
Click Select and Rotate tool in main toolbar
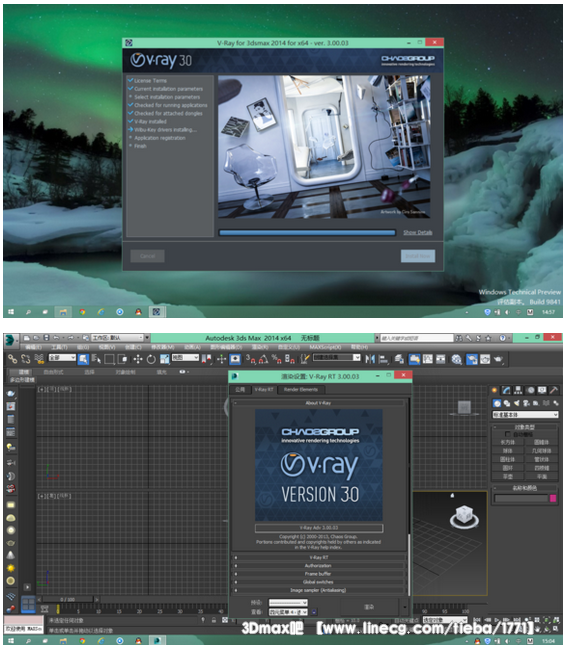[151, 359]
